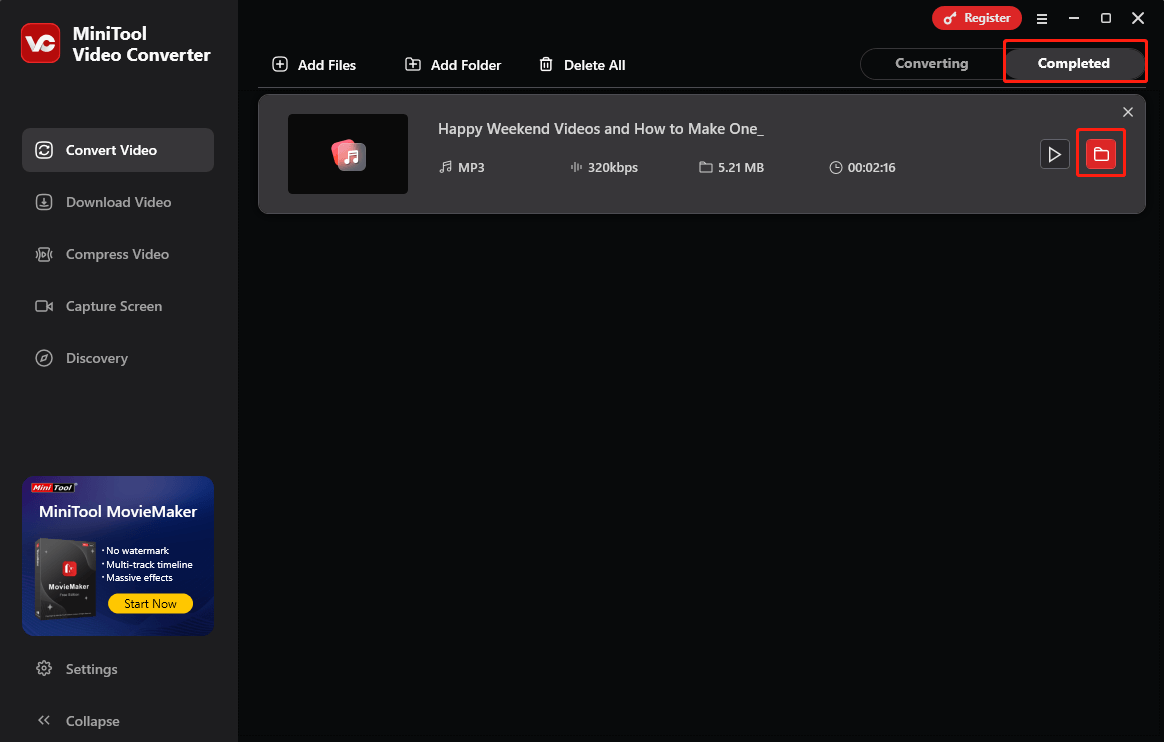Click the Collapse double-chevron icon
The width and height of the screenshot is (1164, 742).
(44, 720)
